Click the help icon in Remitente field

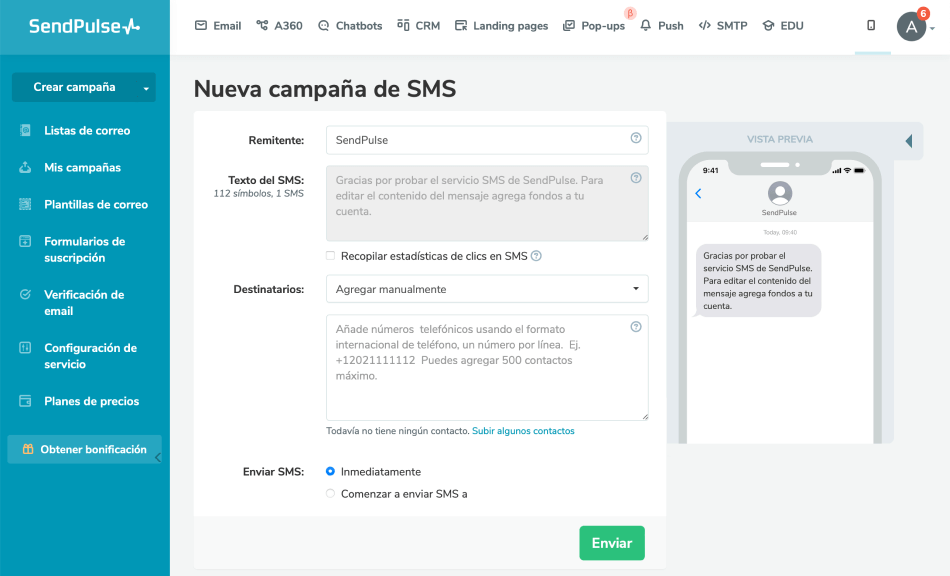pos(636,138)
